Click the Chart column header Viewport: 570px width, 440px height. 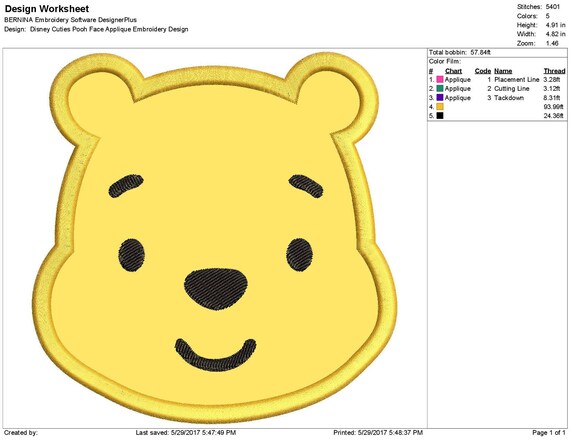[x=453, y=71]
